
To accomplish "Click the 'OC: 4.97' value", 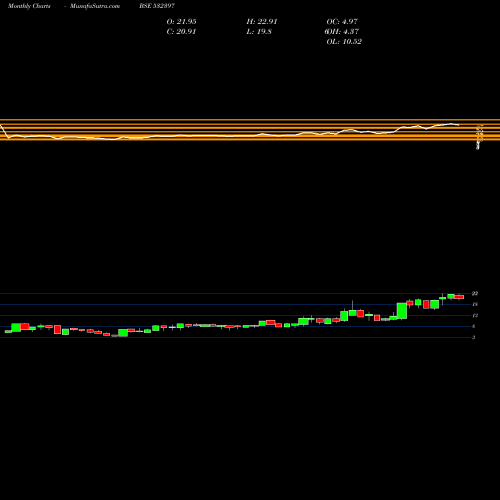I will pos(342,22).
